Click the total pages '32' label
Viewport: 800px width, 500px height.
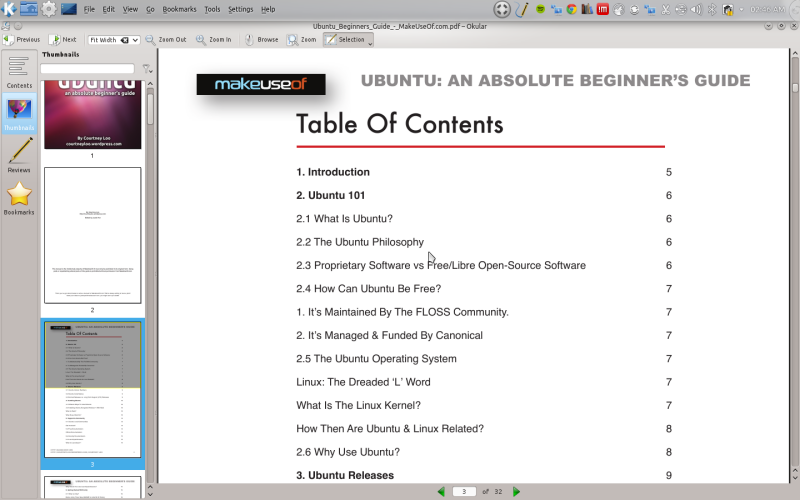498,491
